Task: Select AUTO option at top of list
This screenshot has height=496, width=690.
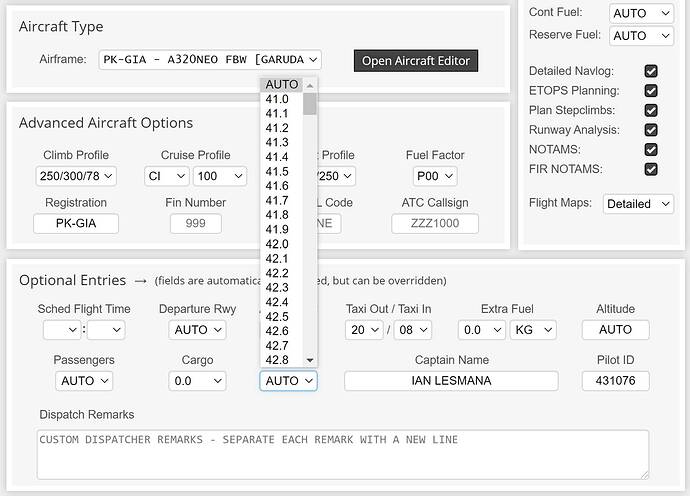Action: click(x=281, y=84)
